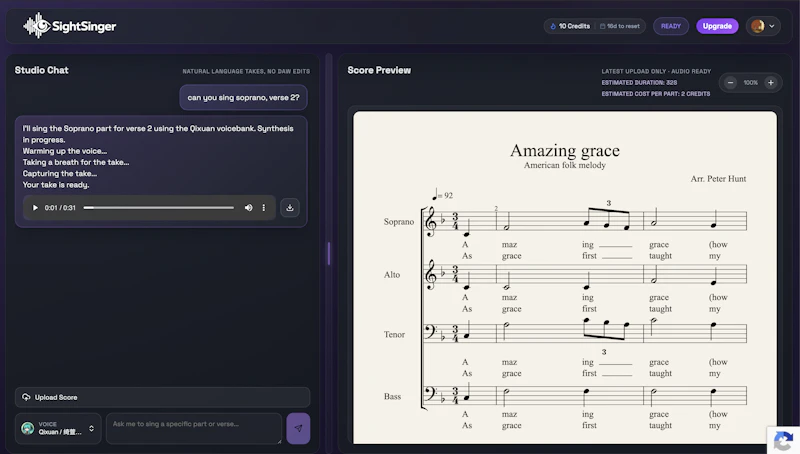Image resolution: width=800 pixels, height=454 pixels.
Task: Focus the 'Ask me to sing' input
Action: [x=194, y=428]
